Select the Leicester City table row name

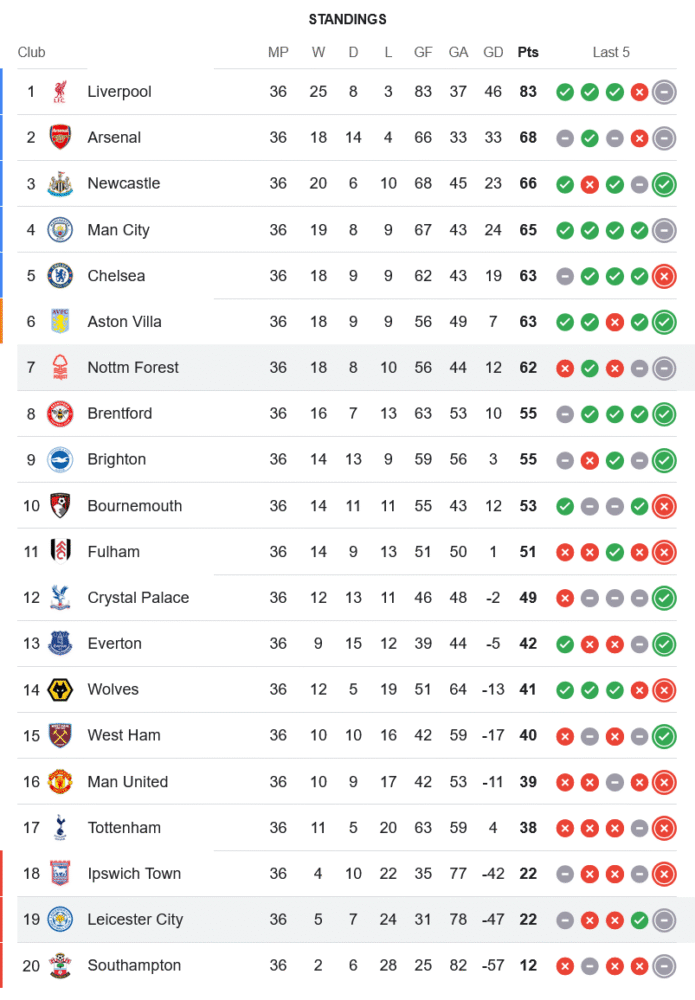[x=135, y=920]
